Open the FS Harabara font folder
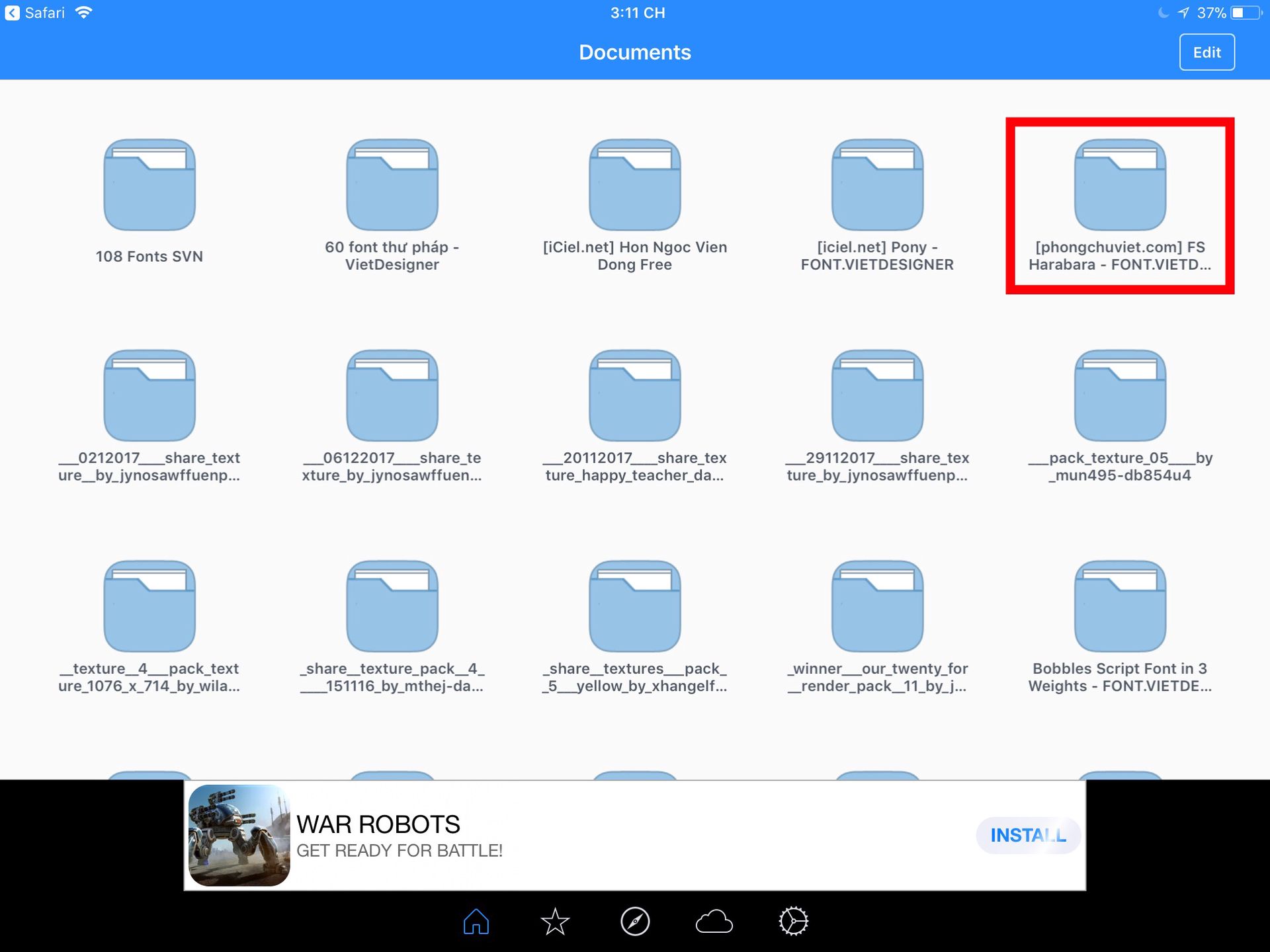 [1120, 185]
